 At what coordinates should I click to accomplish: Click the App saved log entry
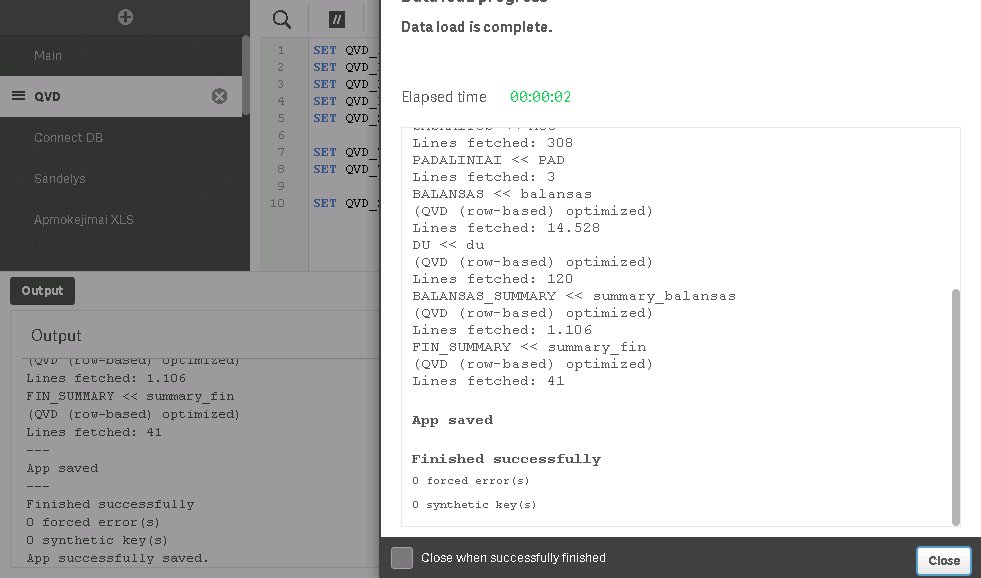pyautogui.click(x=452, y=420)
